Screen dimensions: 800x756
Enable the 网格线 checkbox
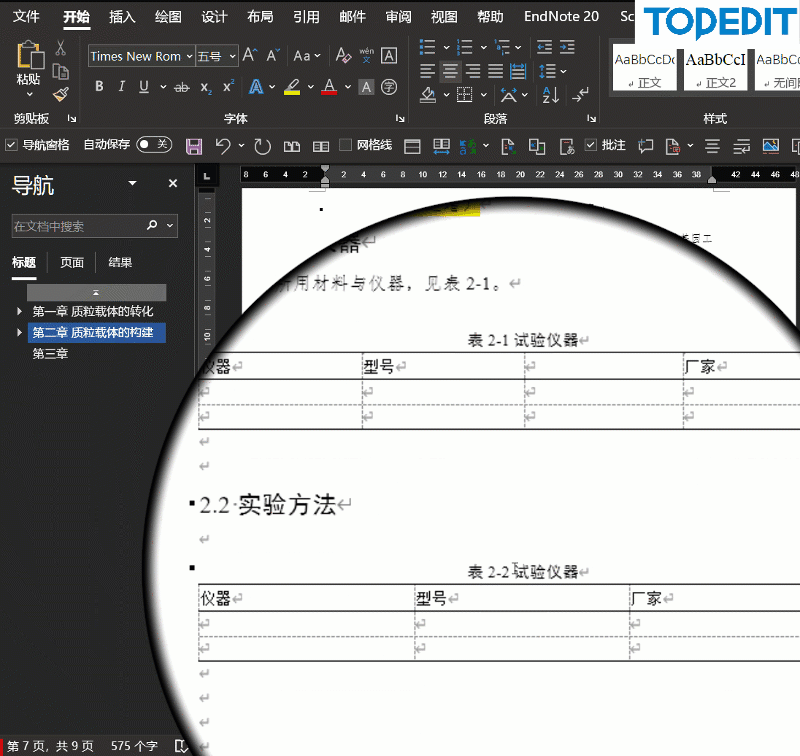click(x=345, y=145)
